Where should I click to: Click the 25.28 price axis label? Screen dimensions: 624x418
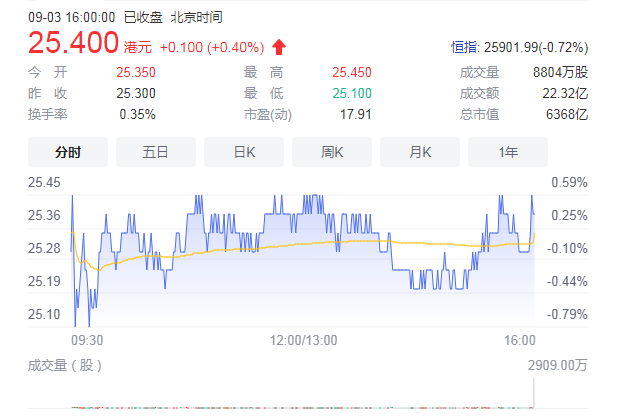[x=44, y=249]
